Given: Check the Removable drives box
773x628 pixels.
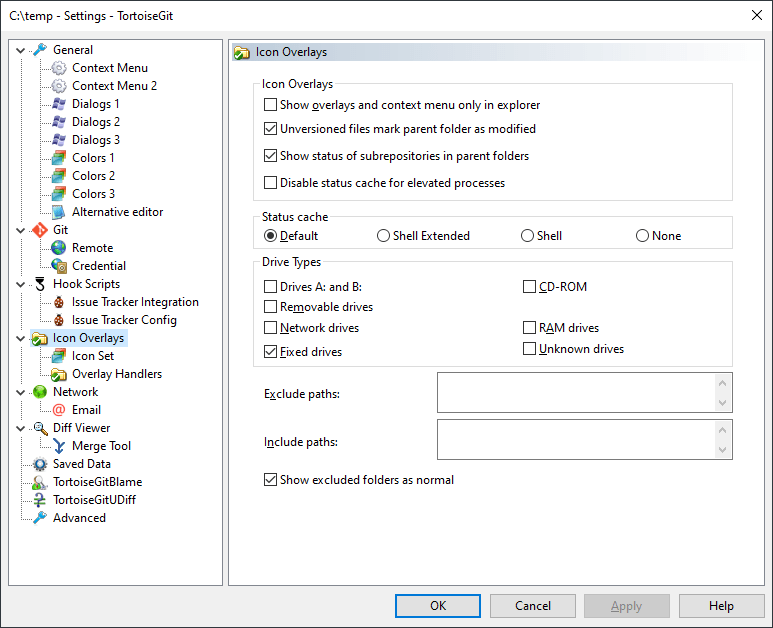Looking at the screenshot, I should [x=270, y=307].
